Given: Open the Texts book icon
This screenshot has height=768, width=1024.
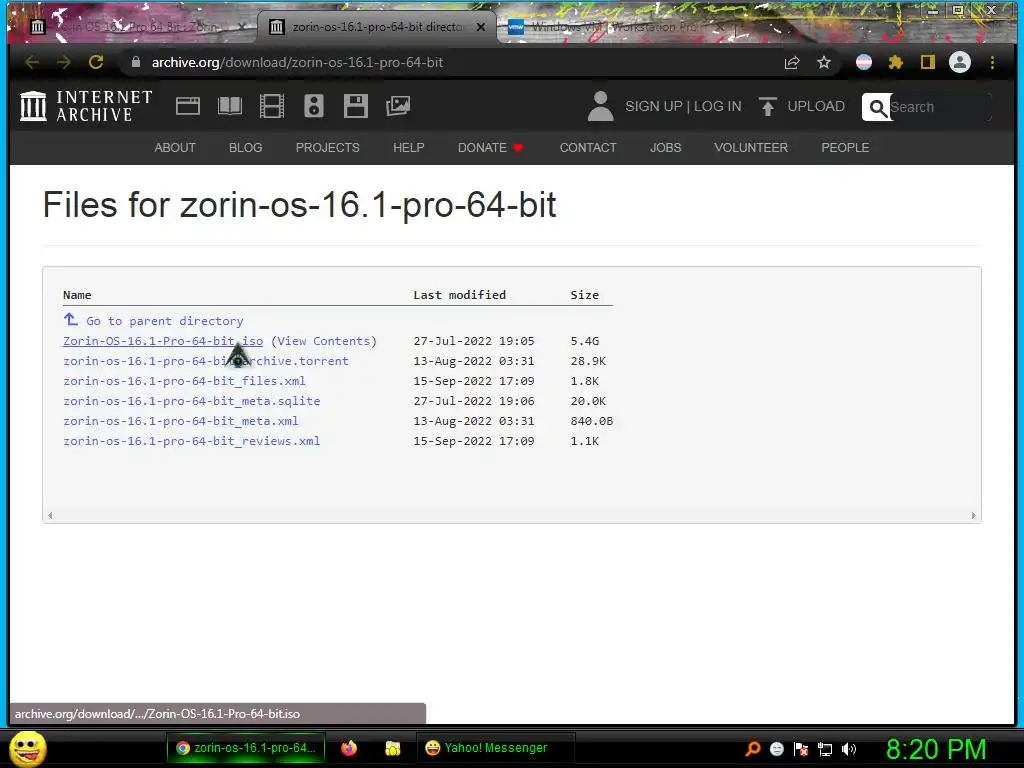Looking at the screenshot, I should [x=229, y=106].
